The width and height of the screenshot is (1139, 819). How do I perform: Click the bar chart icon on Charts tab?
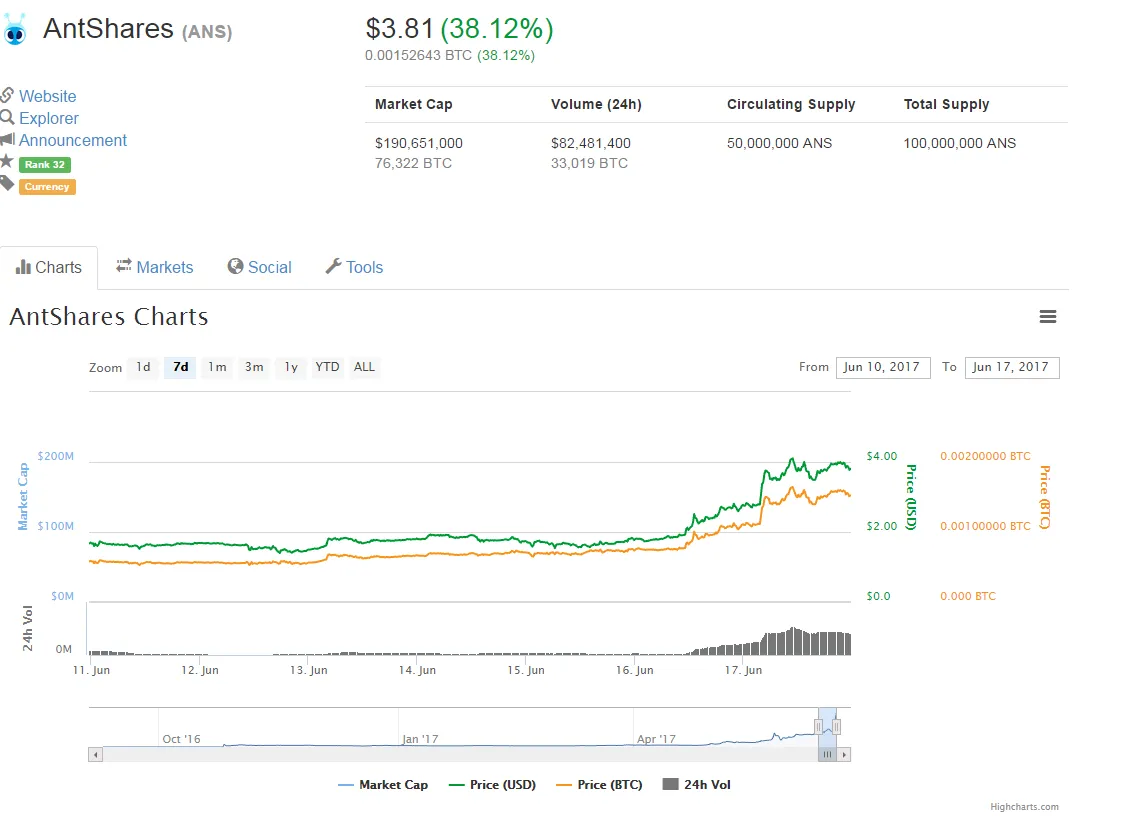click(23, 267)
